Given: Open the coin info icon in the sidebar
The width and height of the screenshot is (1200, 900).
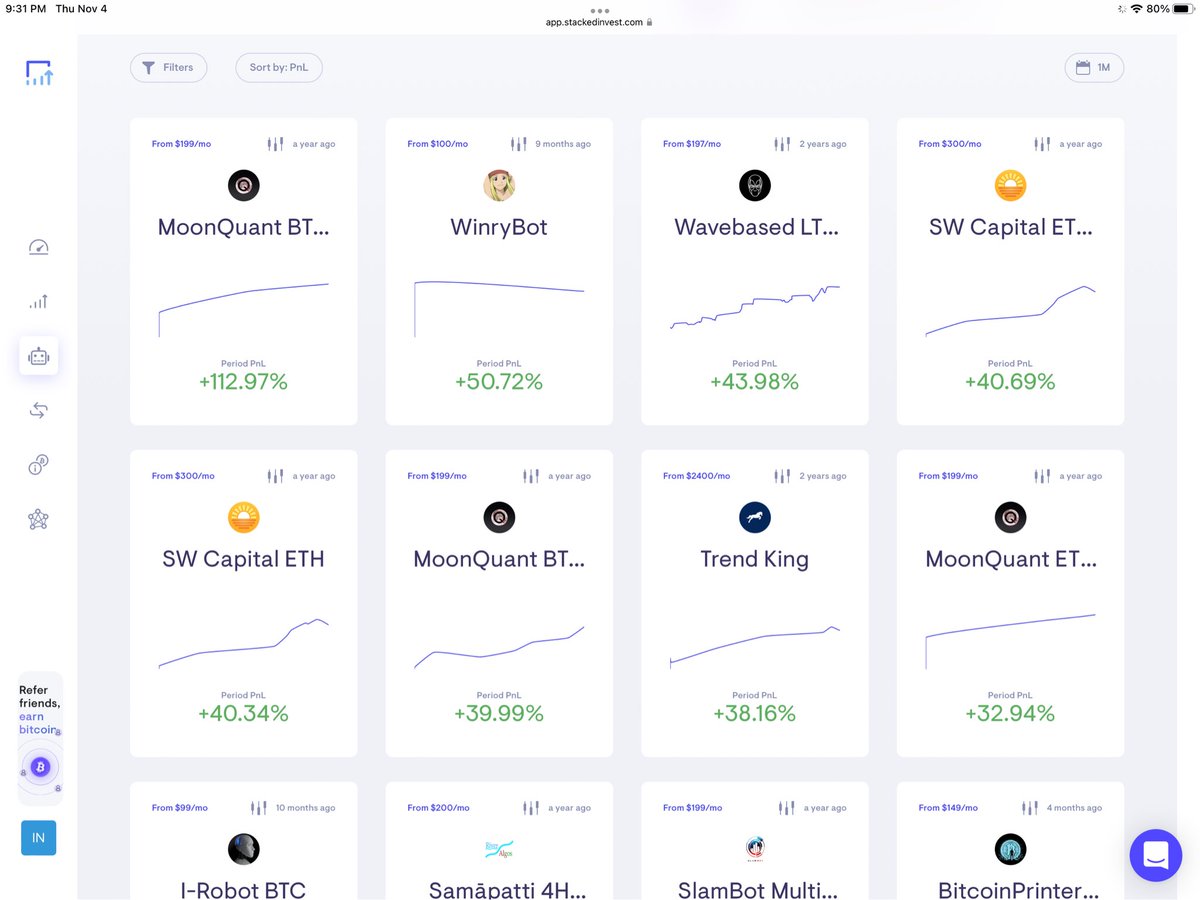Looking at the screenshot, I should (39, 465).
